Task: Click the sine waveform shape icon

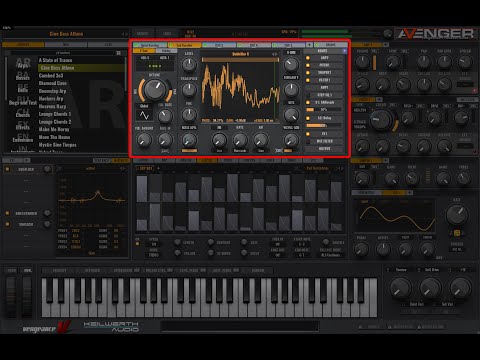Action: [144, 115]
